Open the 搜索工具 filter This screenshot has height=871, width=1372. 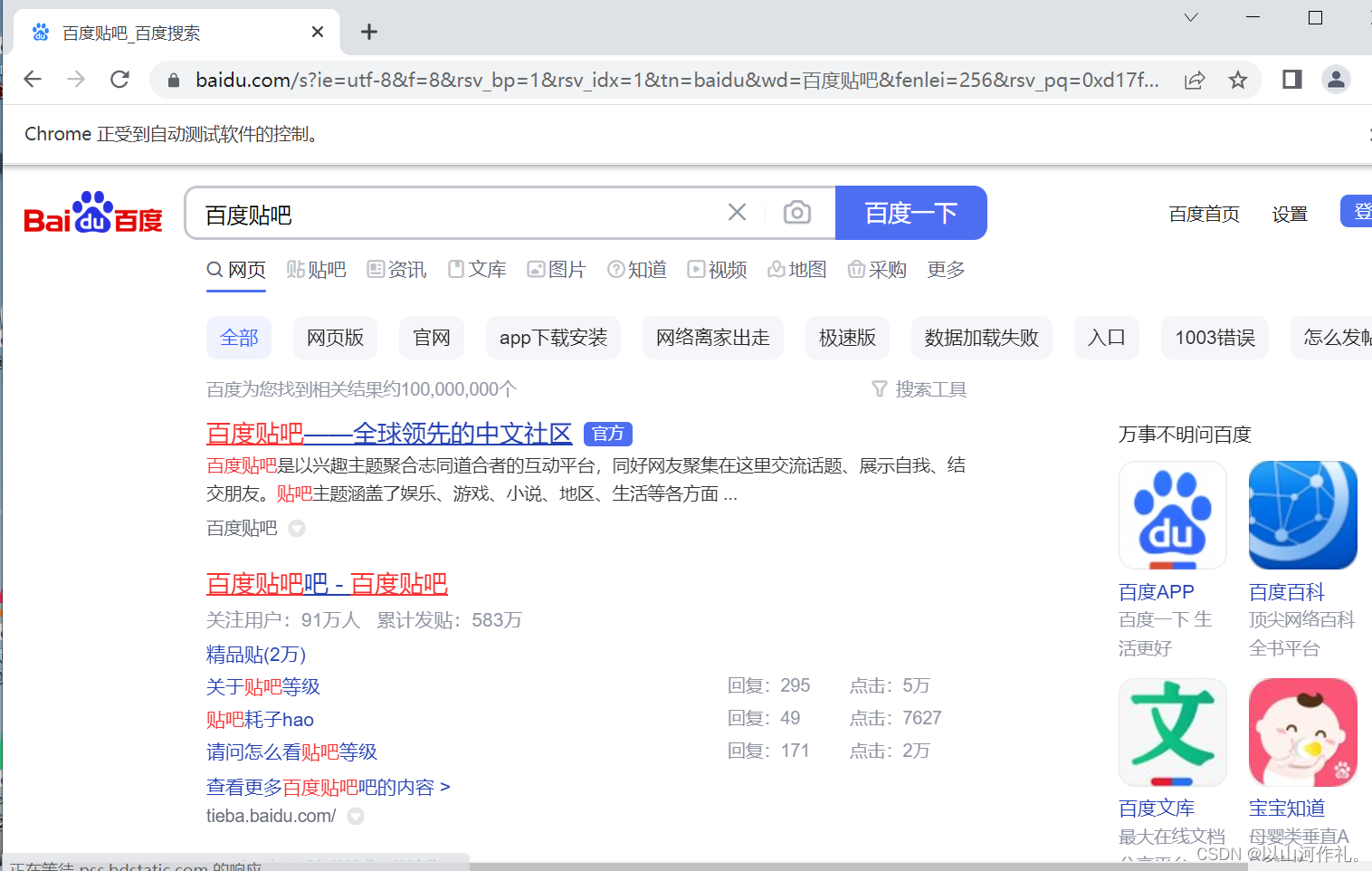click(919, 389)
